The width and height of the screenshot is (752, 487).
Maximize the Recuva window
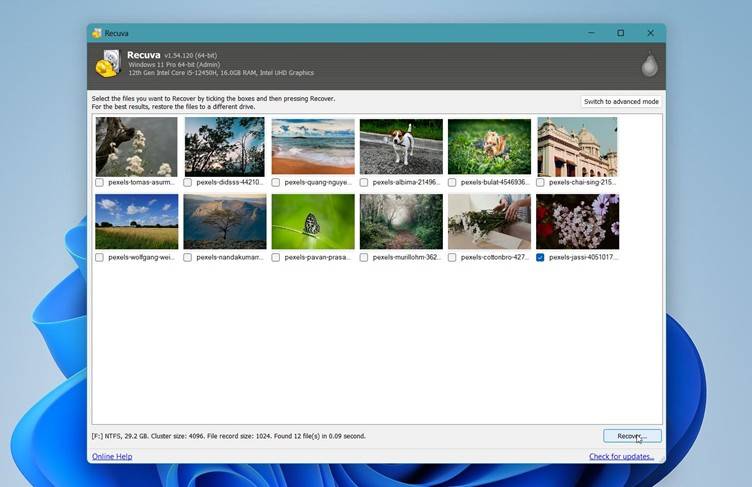[x=620, y=33]
